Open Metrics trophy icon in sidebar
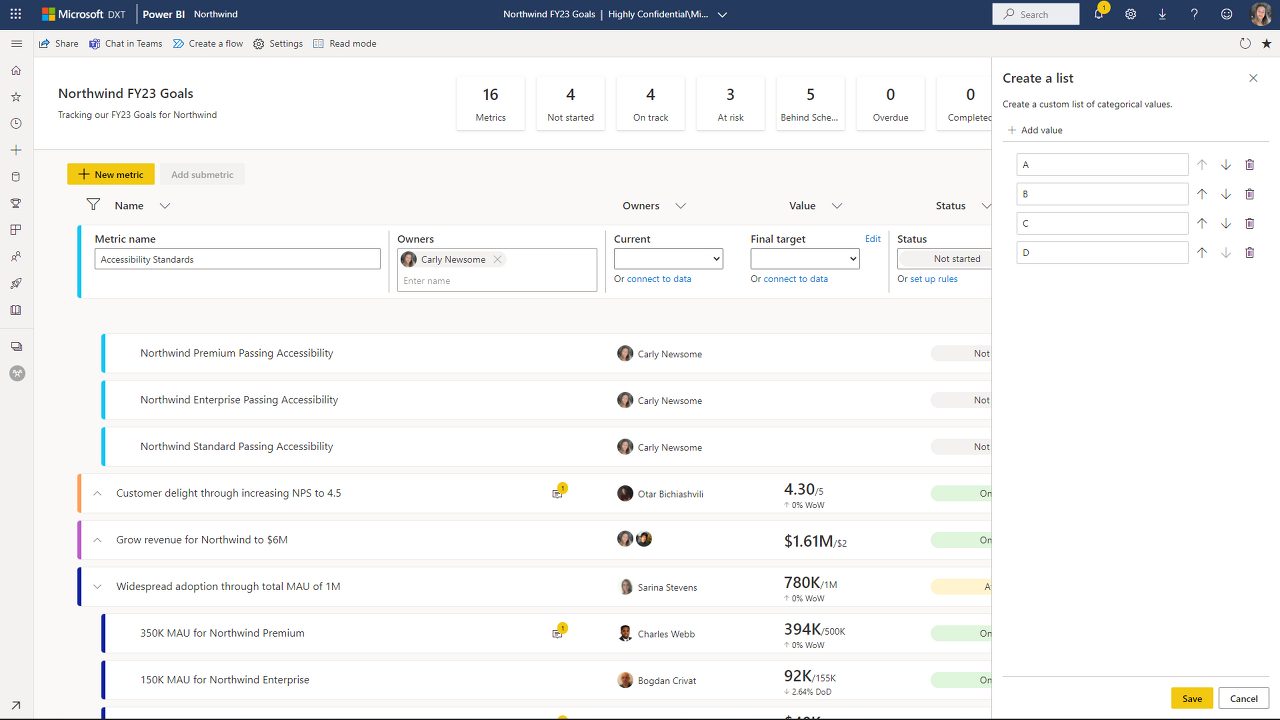The width and height of the screenshot is (1280, 720). (x=16, y=203)
